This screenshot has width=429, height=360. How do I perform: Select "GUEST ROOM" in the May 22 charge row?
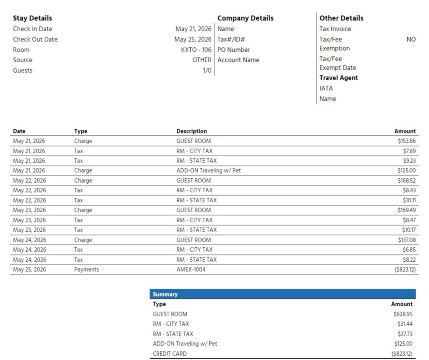(x=194, y=180)
